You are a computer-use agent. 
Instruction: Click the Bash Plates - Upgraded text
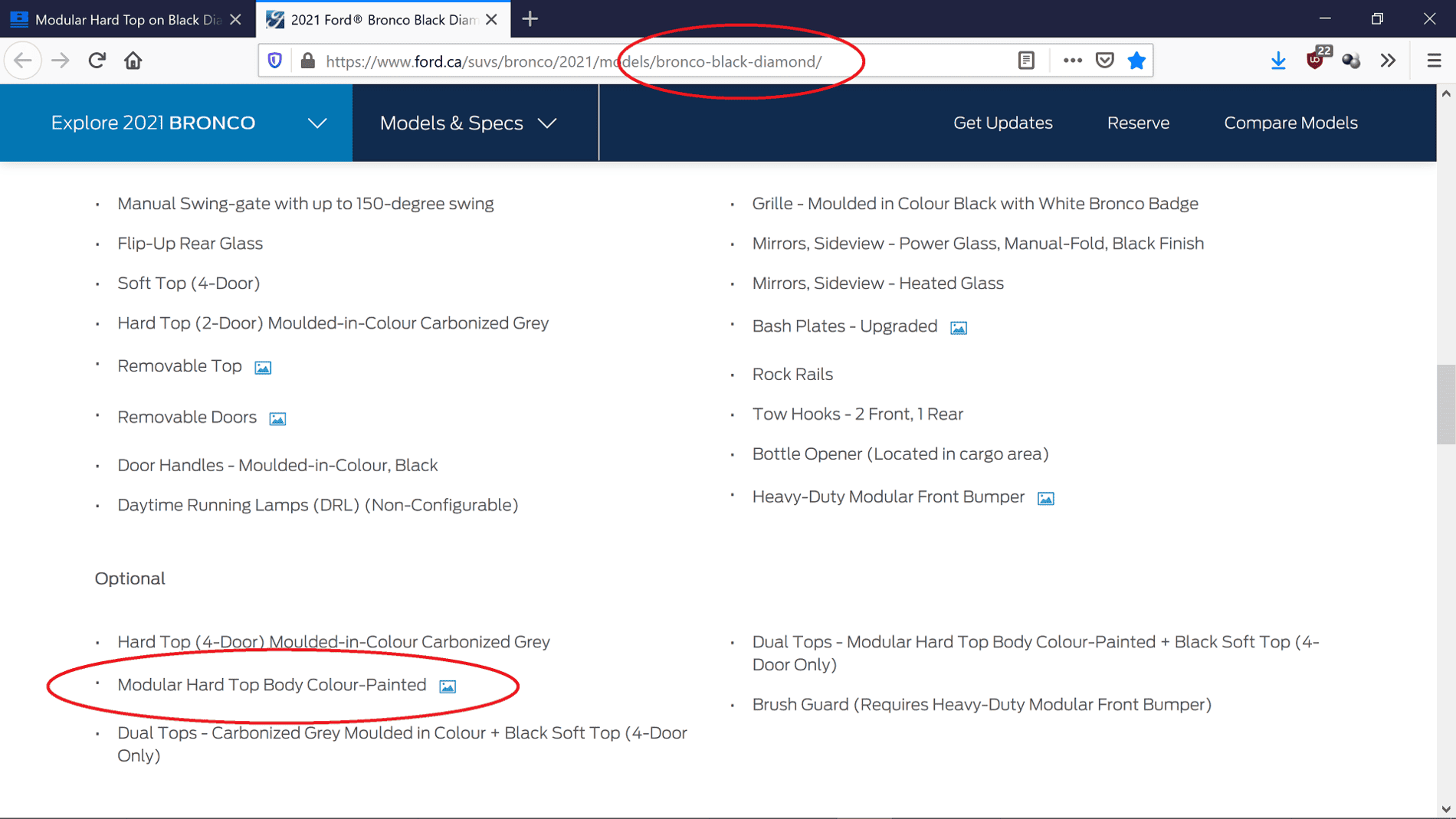844,326
